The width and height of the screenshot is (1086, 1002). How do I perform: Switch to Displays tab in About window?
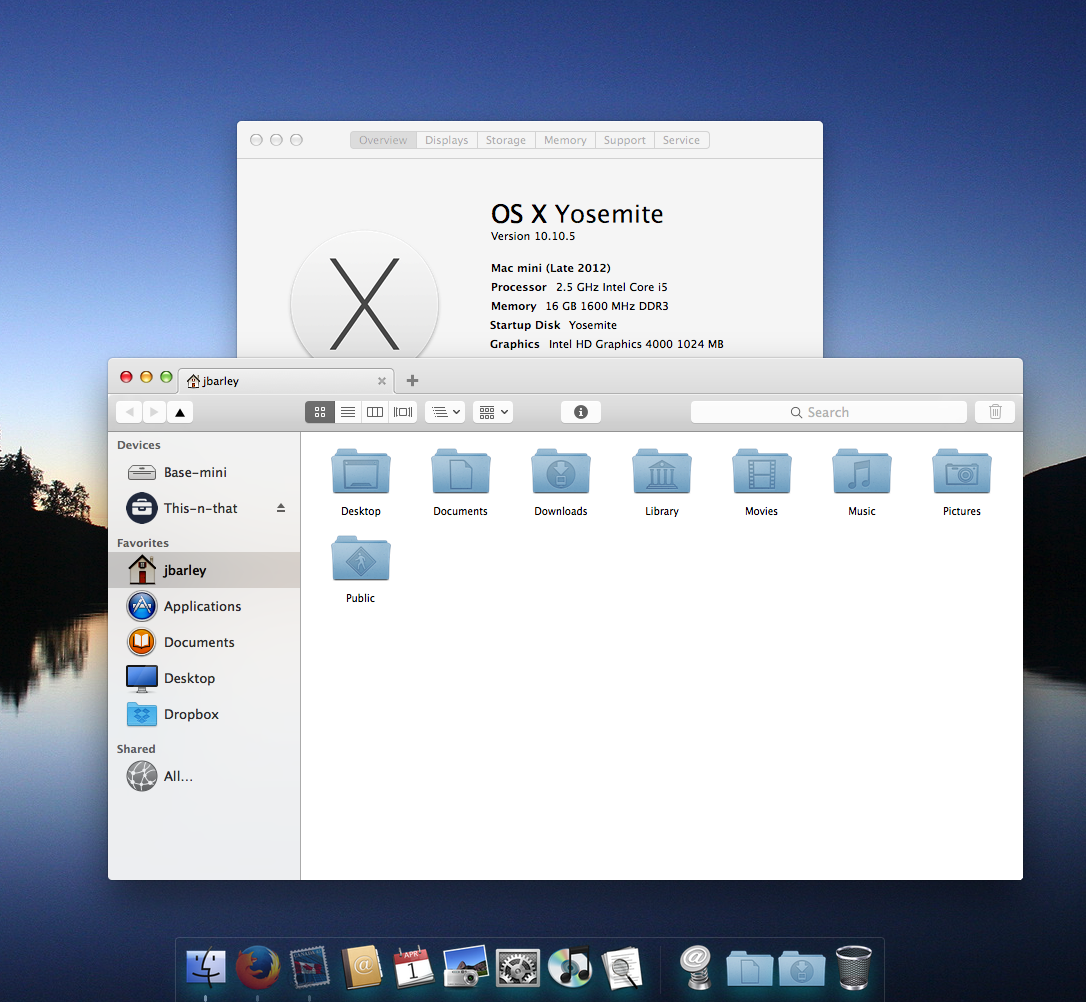coord(447,140)
